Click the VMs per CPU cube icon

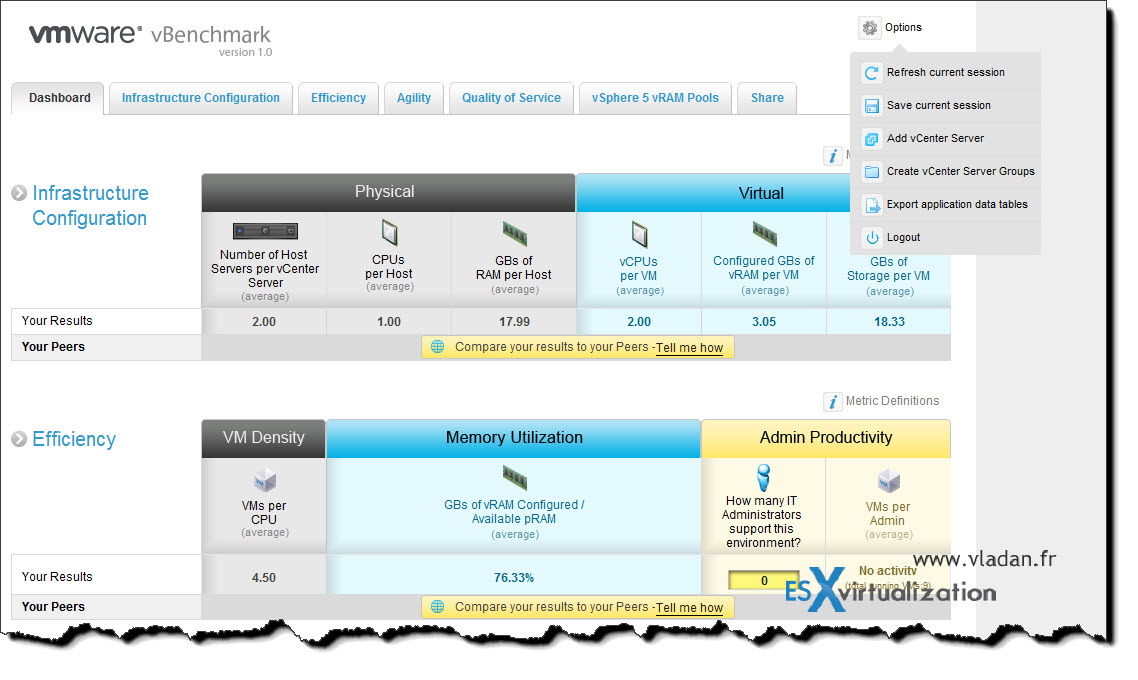click(x=265, y=480)
